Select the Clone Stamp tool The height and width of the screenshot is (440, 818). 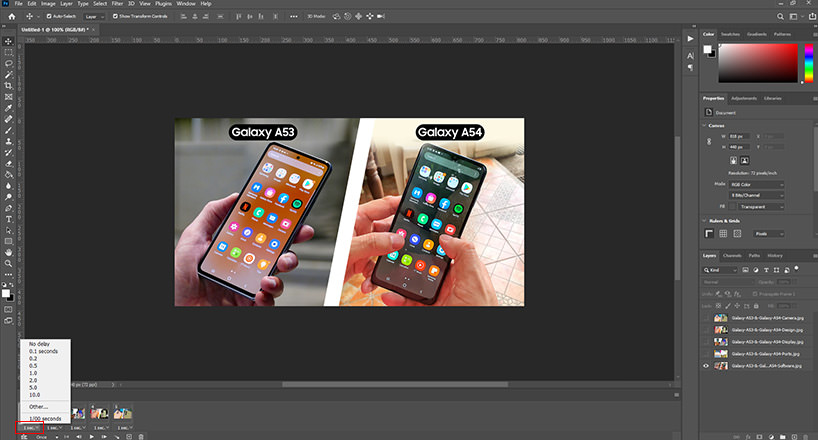point(8,141)
